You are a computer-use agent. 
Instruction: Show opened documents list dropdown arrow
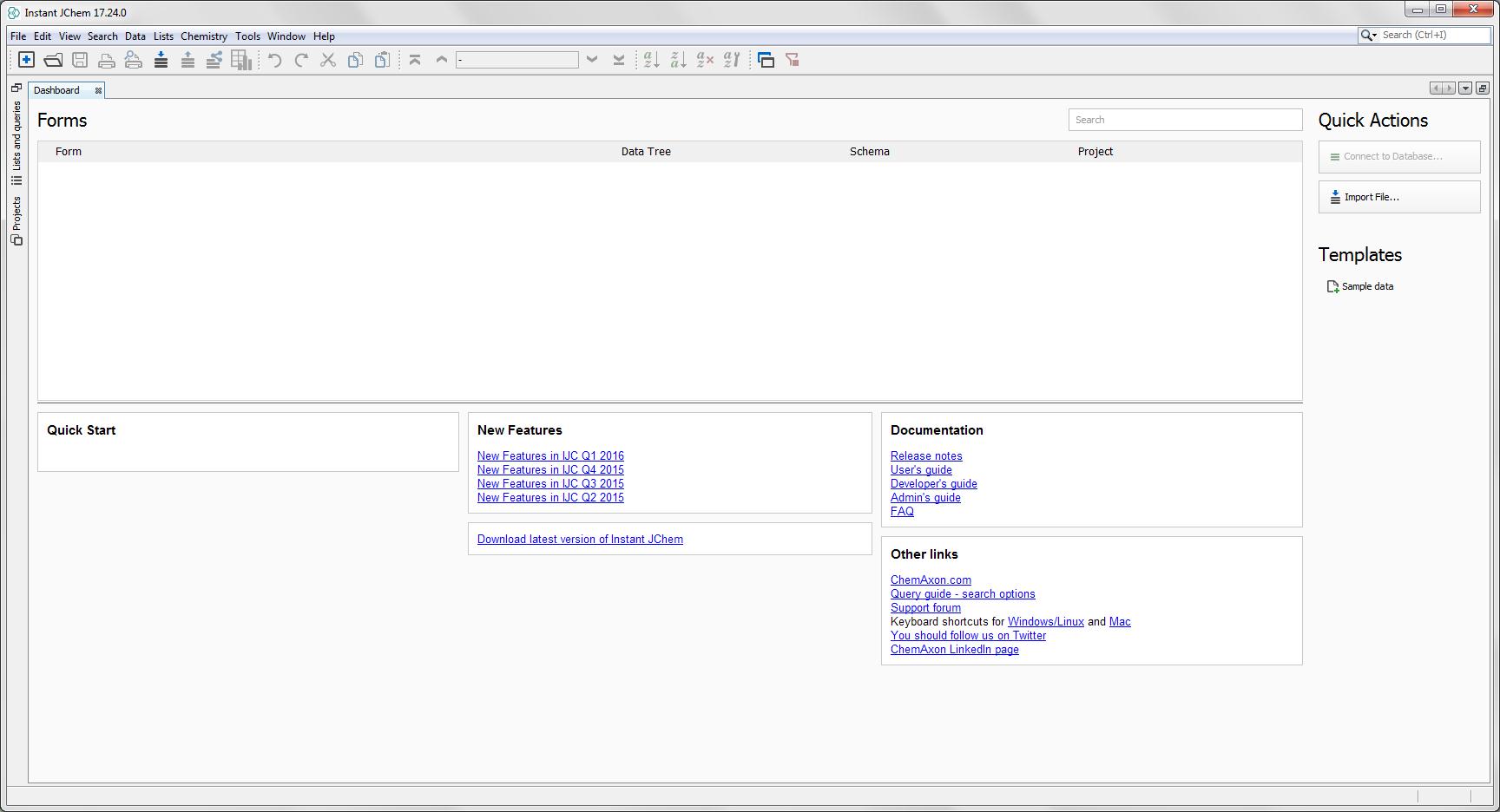pos(1465,88)
